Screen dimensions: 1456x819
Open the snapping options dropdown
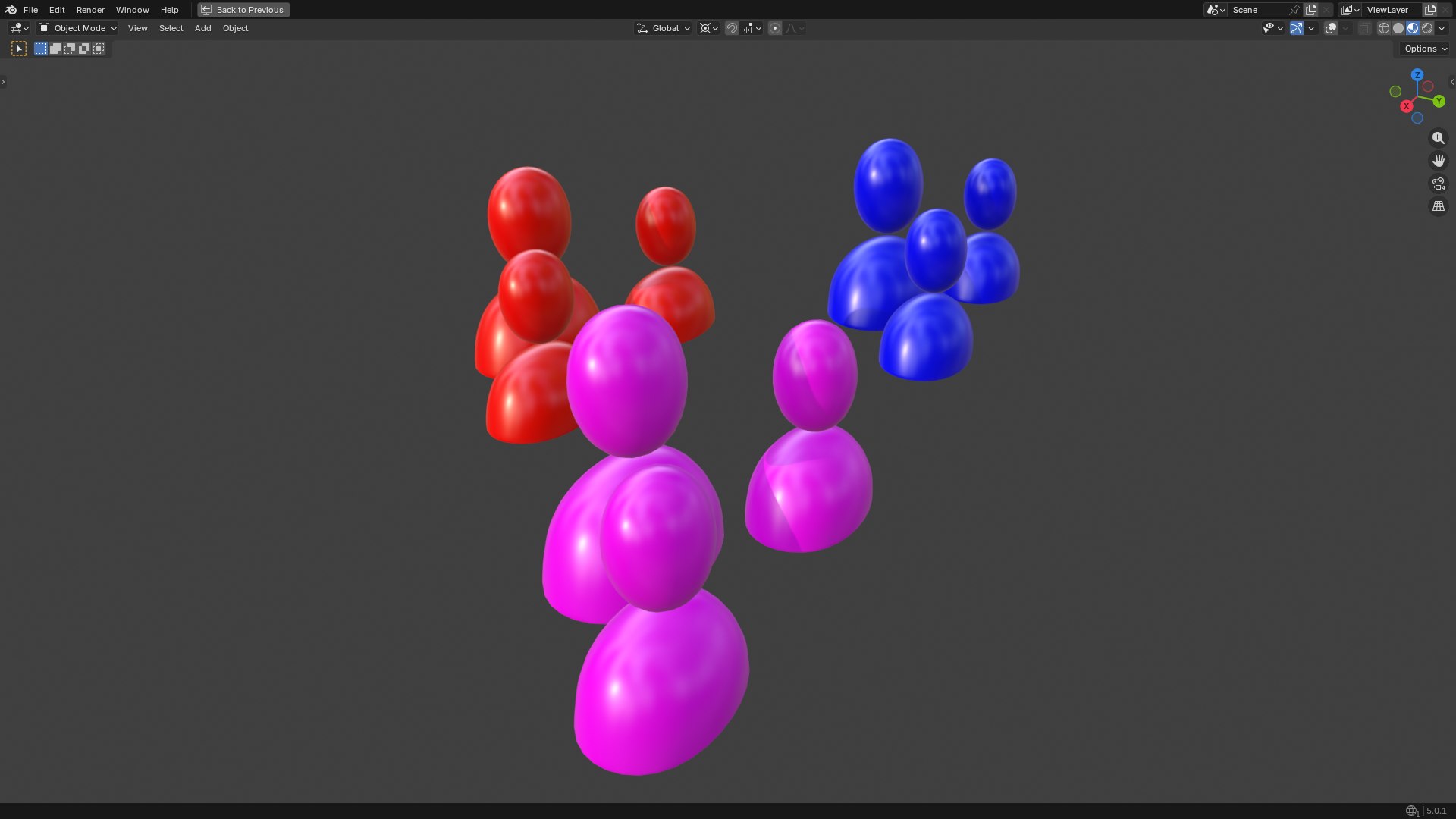tap(752, 28)
